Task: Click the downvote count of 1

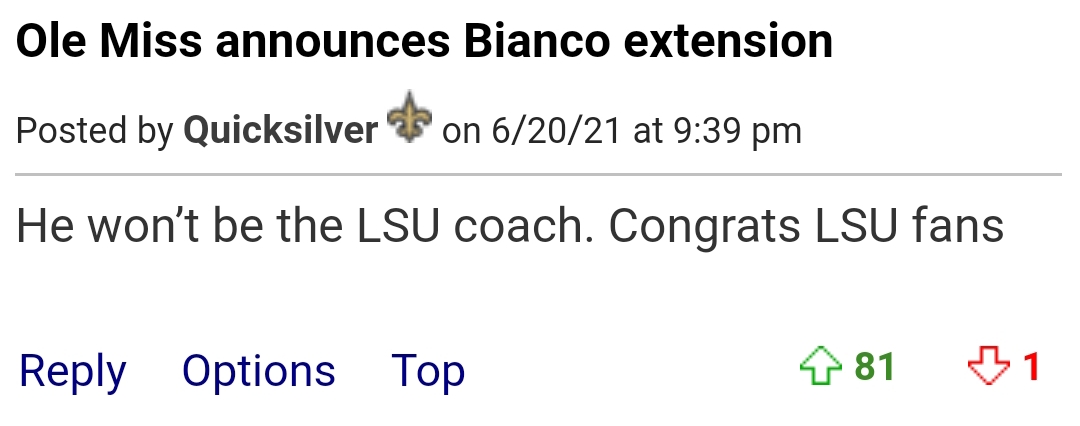Action: (x=1031, y=366)
